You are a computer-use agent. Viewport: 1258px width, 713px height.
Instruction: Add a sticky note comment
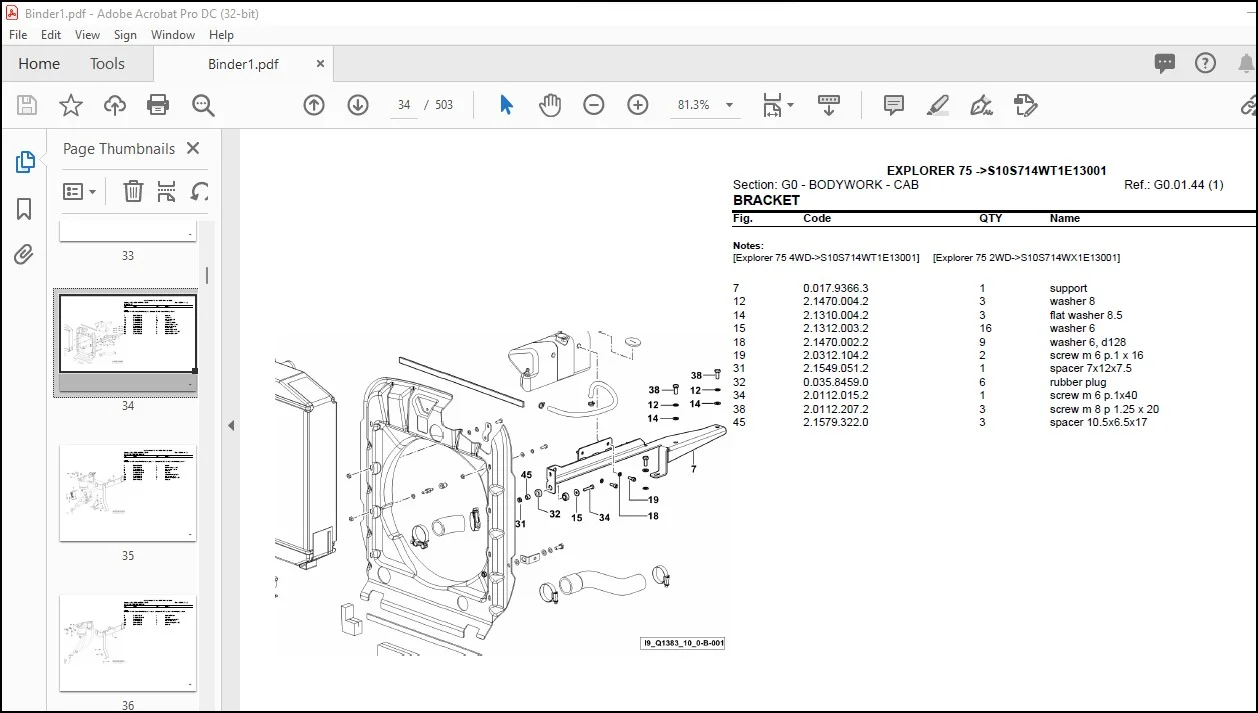(894, 105)
